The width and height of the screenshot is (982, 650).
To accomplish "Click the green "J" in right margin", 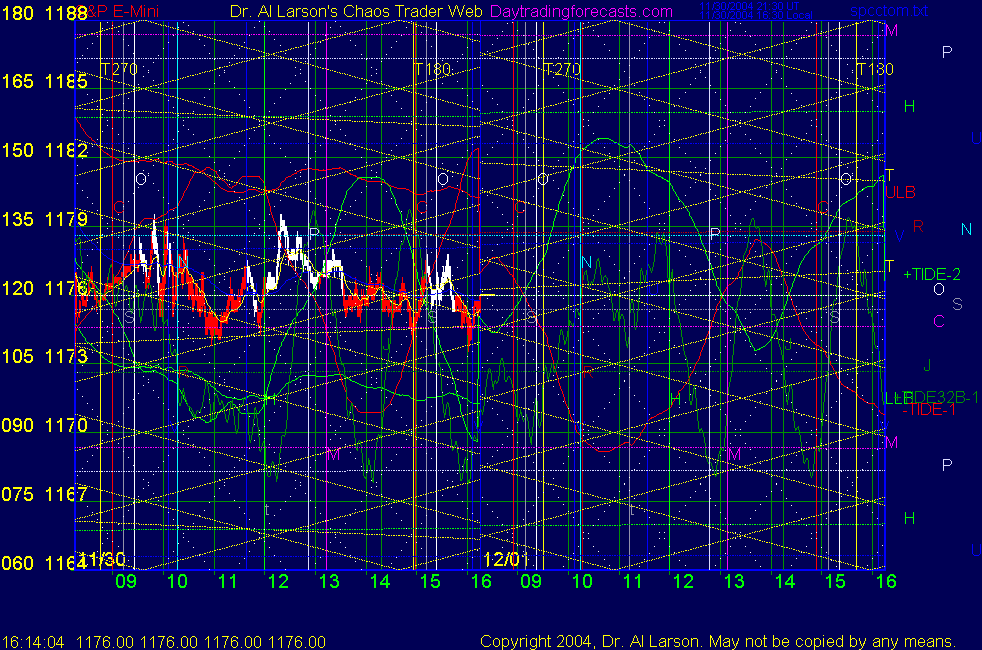I will pyautogui.click(x=927, y=365).
